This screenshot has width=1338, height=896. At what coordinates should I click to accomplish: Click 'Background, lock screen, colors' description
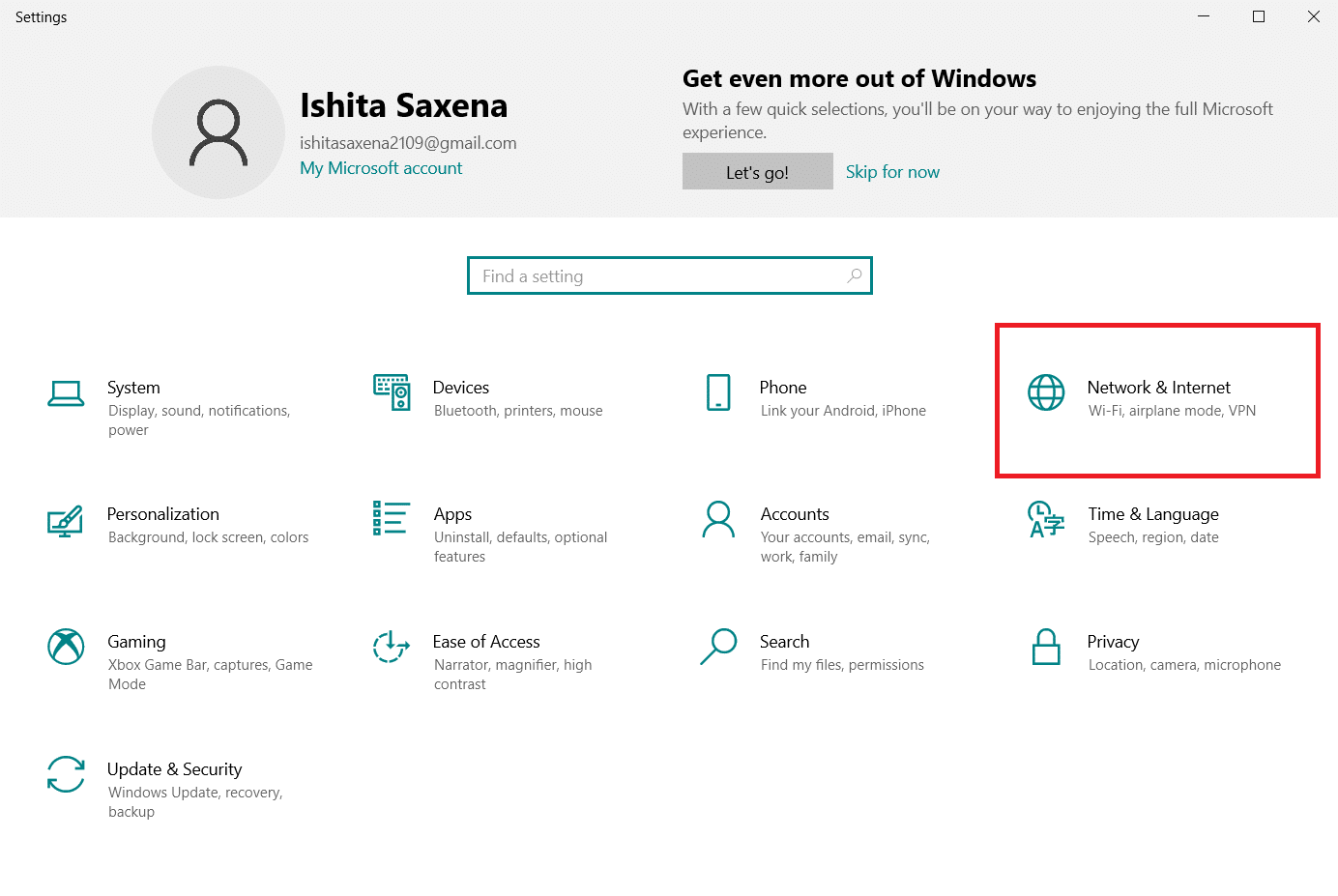tap(209, 537)
